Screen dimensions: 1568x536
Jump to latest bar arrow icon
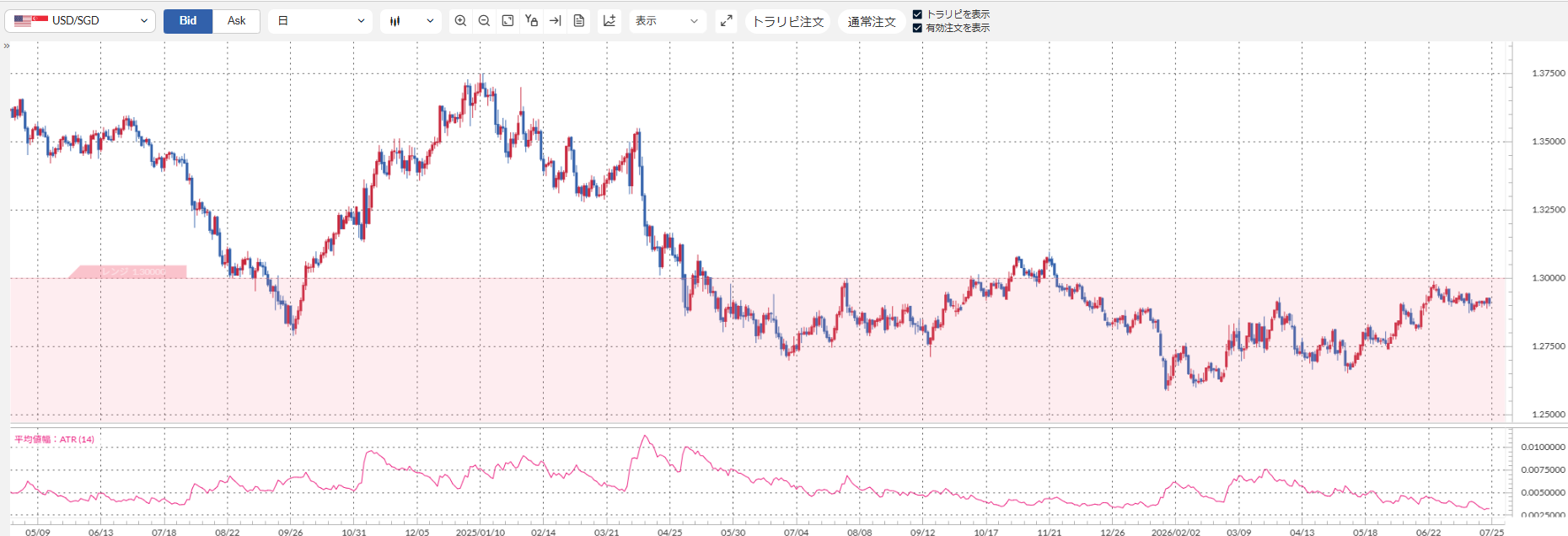point(555,21)
